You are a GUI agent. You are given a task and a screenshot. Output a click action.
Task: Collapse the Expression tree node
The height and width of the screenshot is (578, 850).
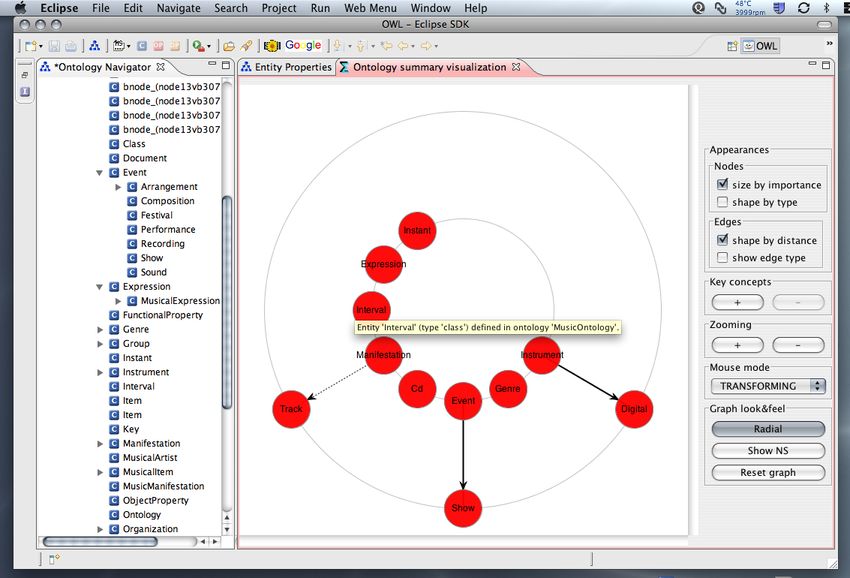99,287
